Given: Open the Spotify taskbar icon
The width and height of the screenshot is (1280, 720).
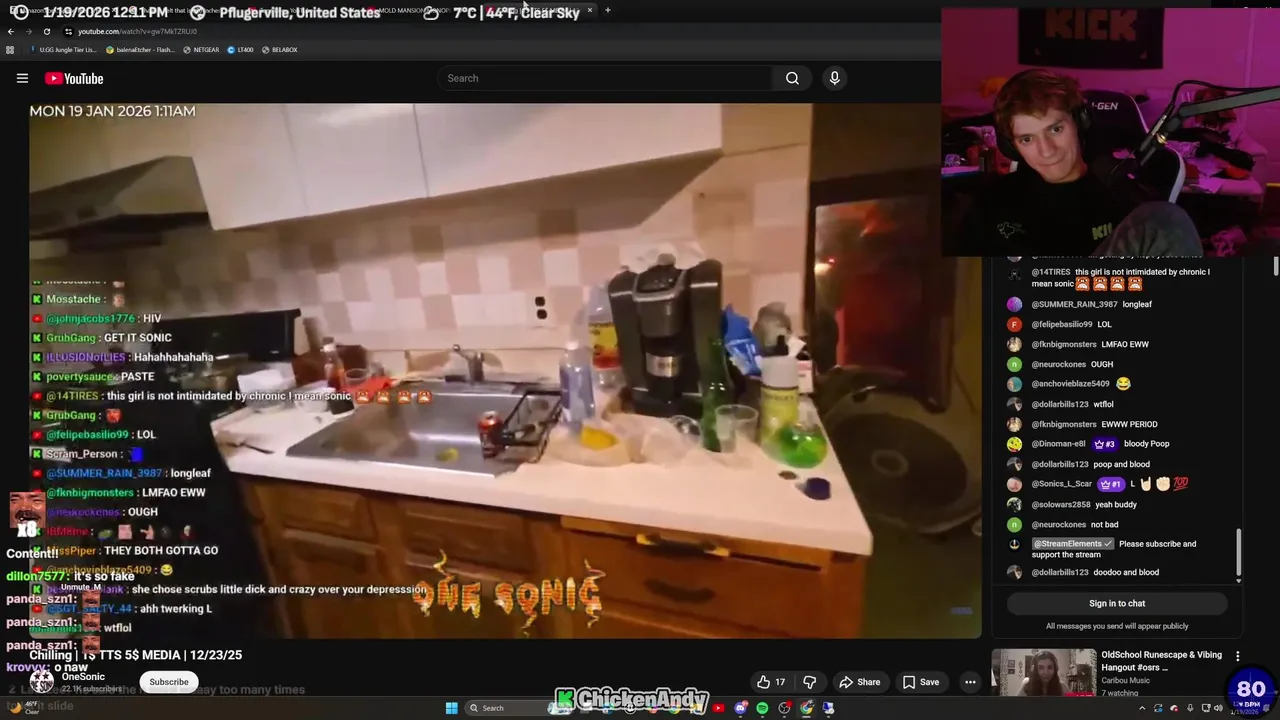Looking at the screenshot, I should click(762, 708).
